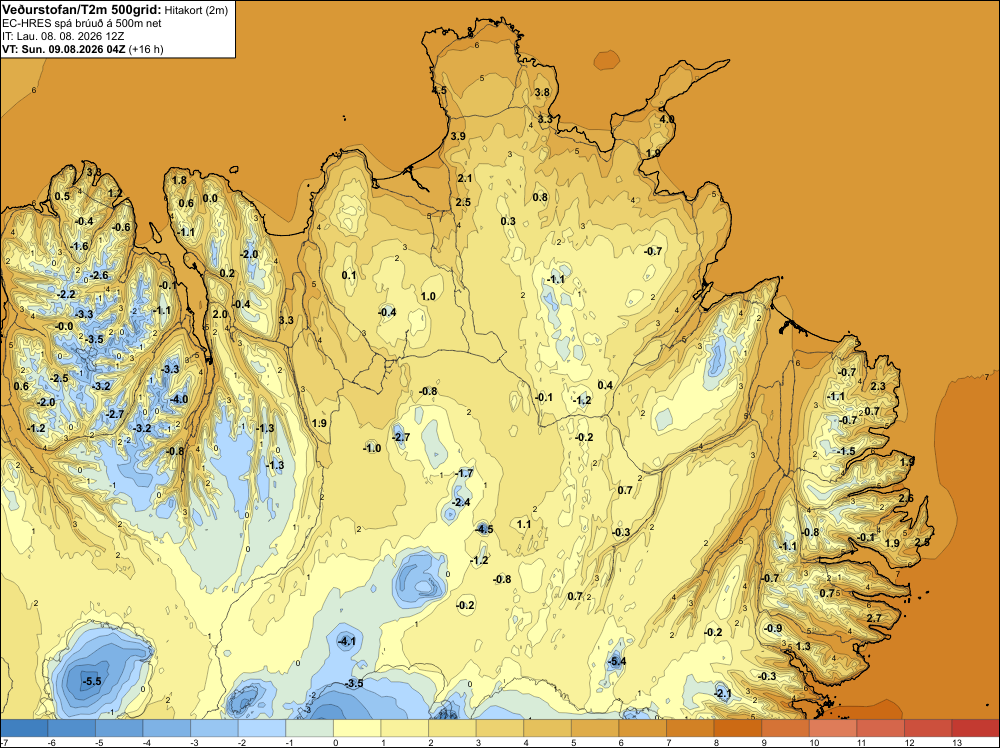Click the -5.5 temperature label on the glacier
This screenshot has height=748, width=1000.
[x=92, y=681]
